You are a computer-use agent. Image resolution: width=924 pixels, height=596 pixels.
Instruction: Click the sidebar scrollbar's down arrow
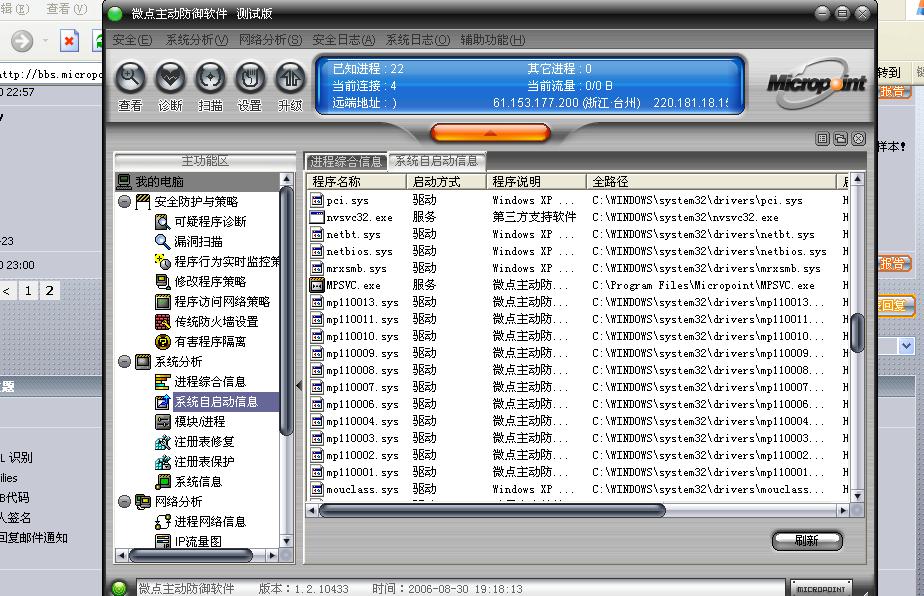pos(286,541)
